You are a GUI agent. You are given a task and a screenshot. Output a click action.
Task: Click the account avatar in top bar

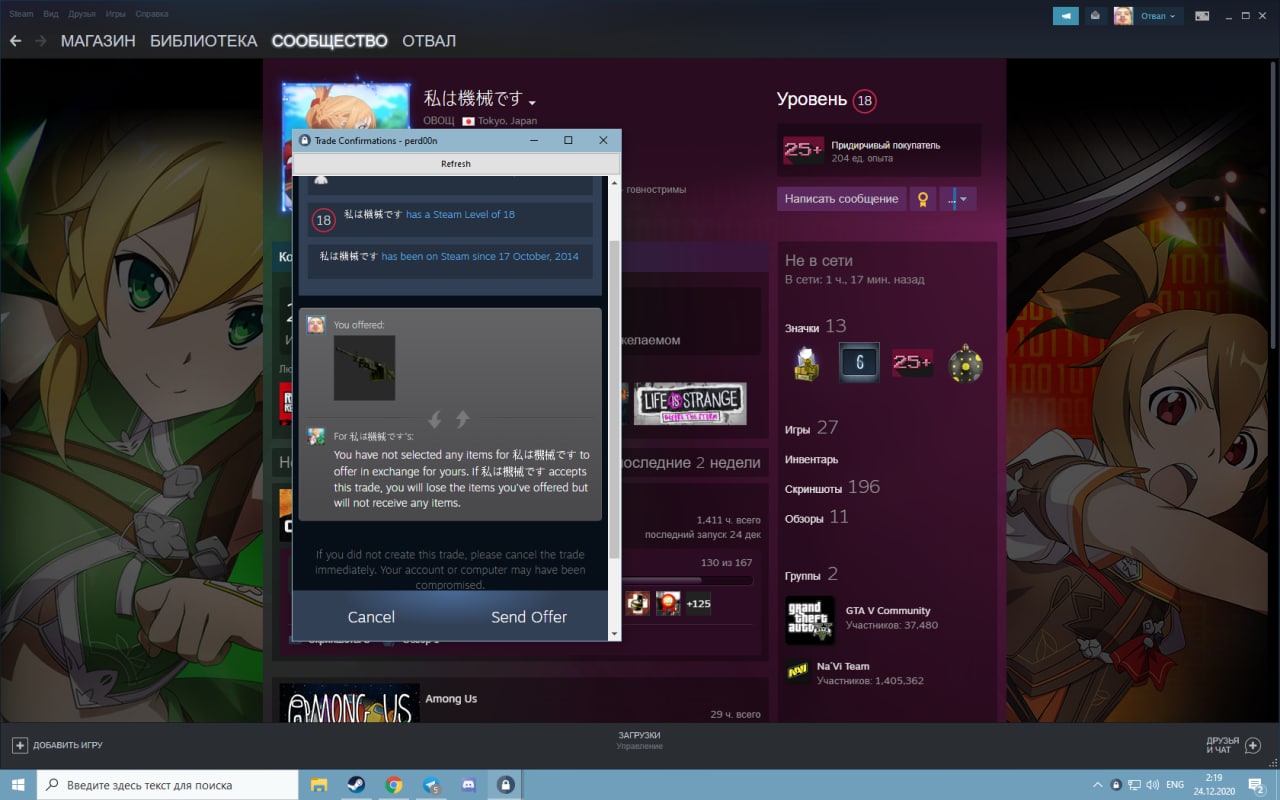pos(1123,15)
